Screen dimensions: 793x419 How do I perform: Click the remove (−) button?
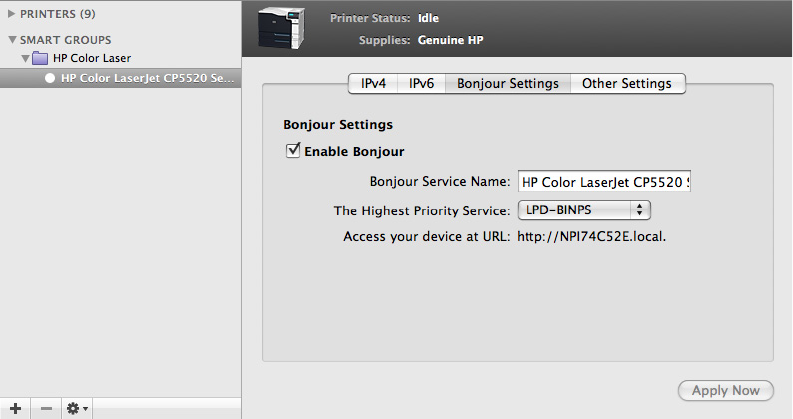[x=47, y=408]
